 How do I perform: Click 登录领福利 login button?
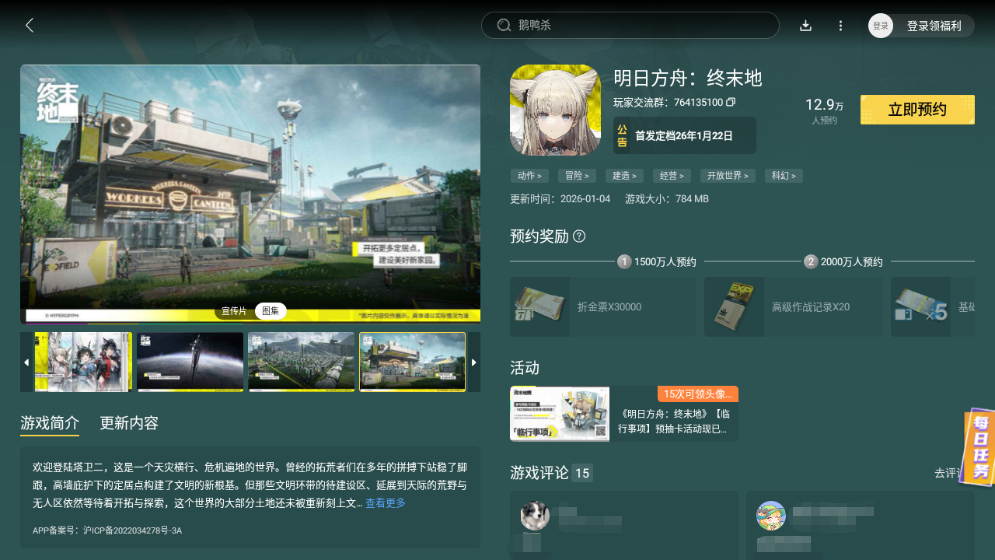pos(933,26)
